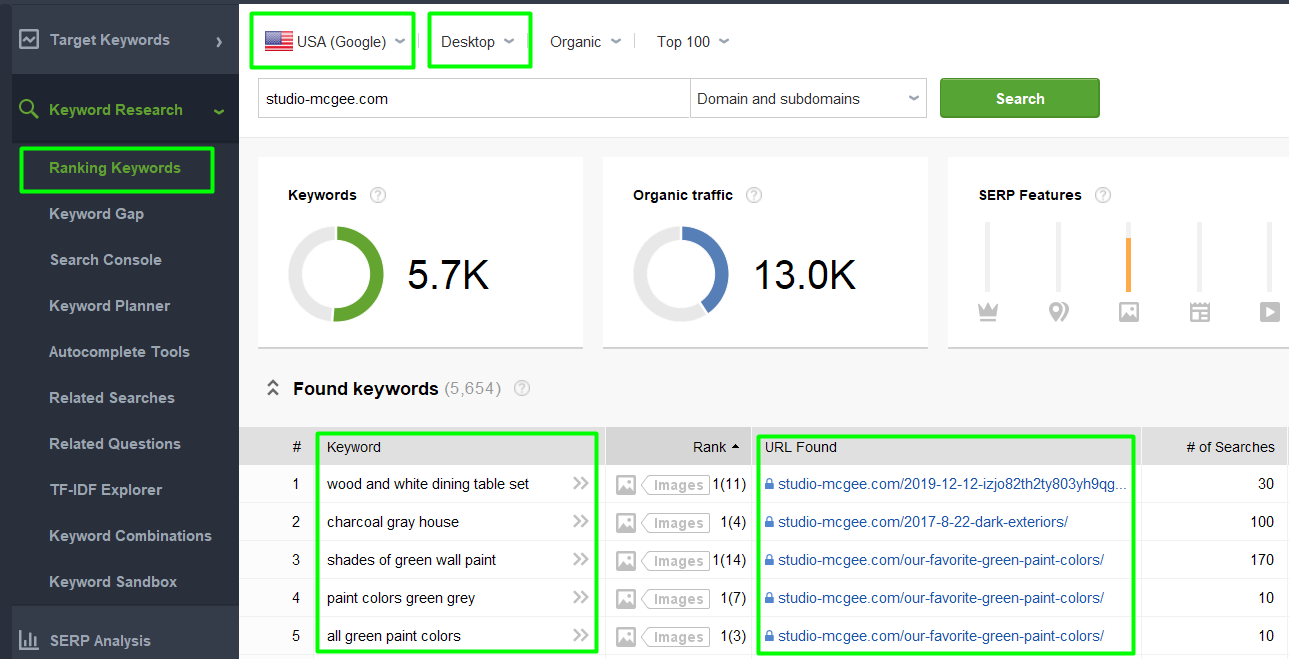Image resolution: width=1289 pixels, height=659 pixels.
Task: Open Keyword Sandbox in the sidebar
Action: 113,582
